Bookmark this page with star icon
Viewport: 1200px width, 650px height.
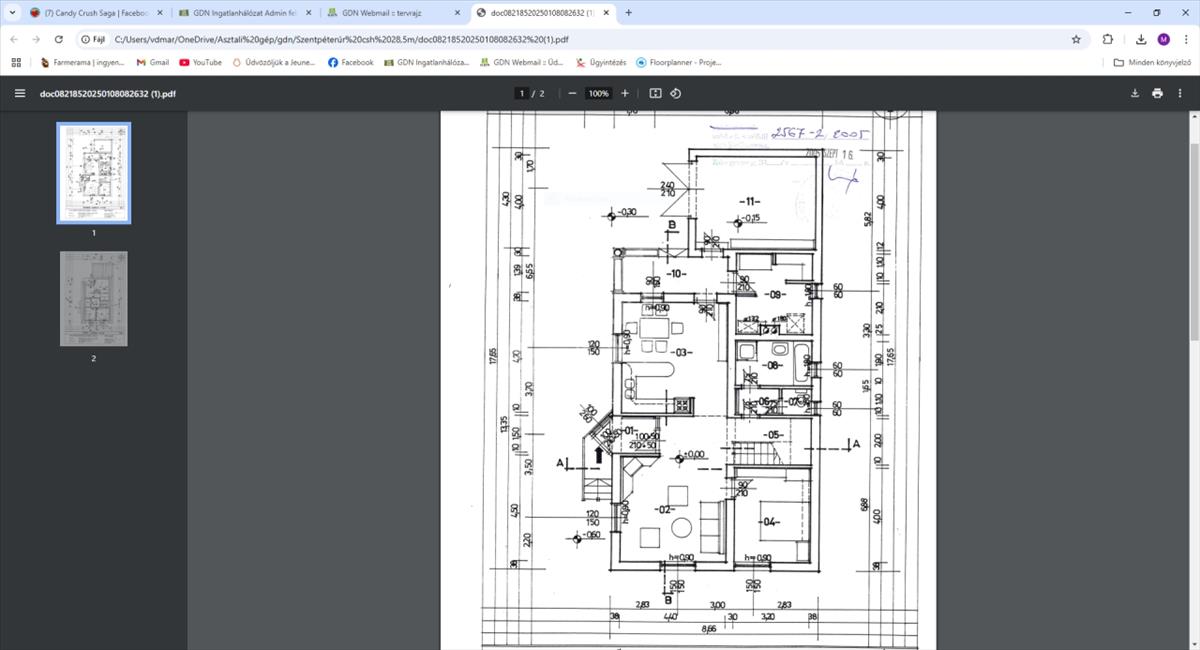(x=1076, y=39)
